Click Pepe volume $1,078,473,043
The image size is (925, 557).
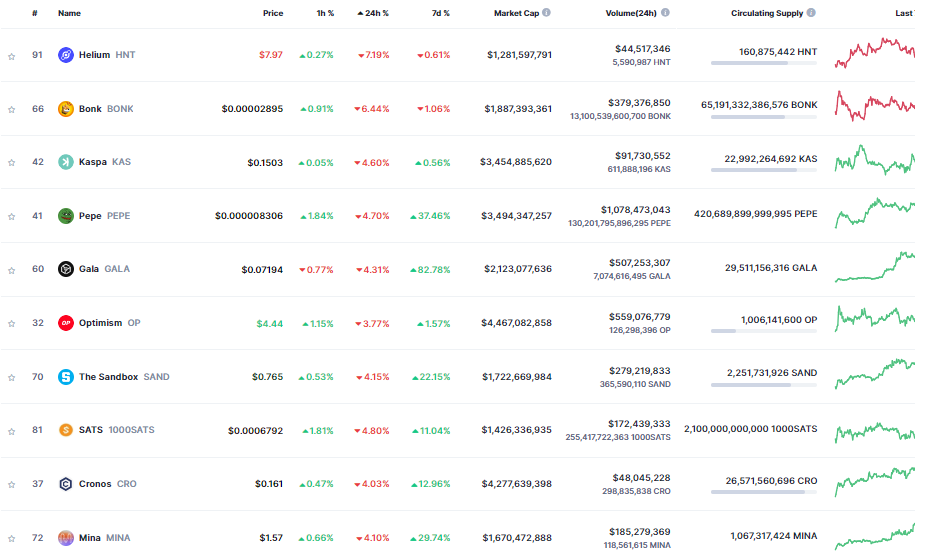point(635,210)
